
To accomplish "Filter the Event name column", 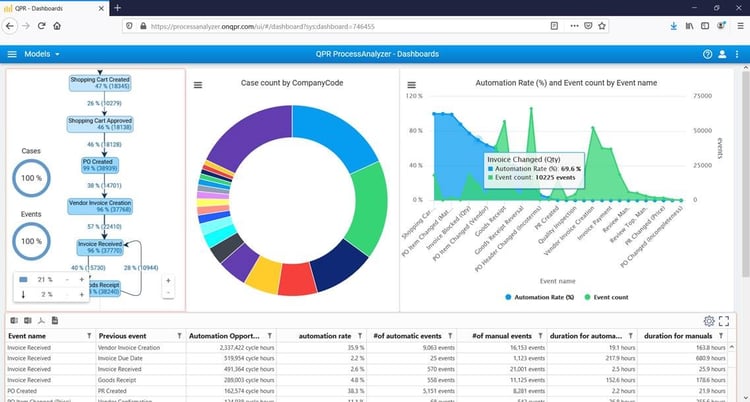I will (x=89, y=336).
